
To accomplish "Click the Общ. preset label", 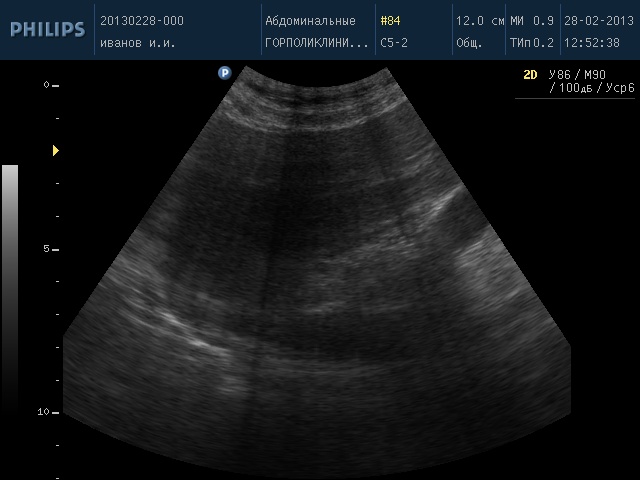I will coord(469,43).
